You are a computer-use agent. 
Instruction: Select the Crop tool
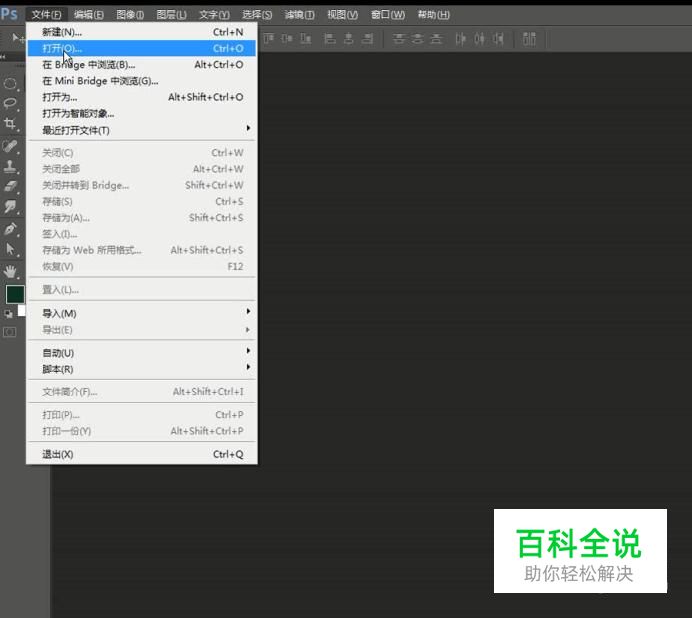coord(10,123)
